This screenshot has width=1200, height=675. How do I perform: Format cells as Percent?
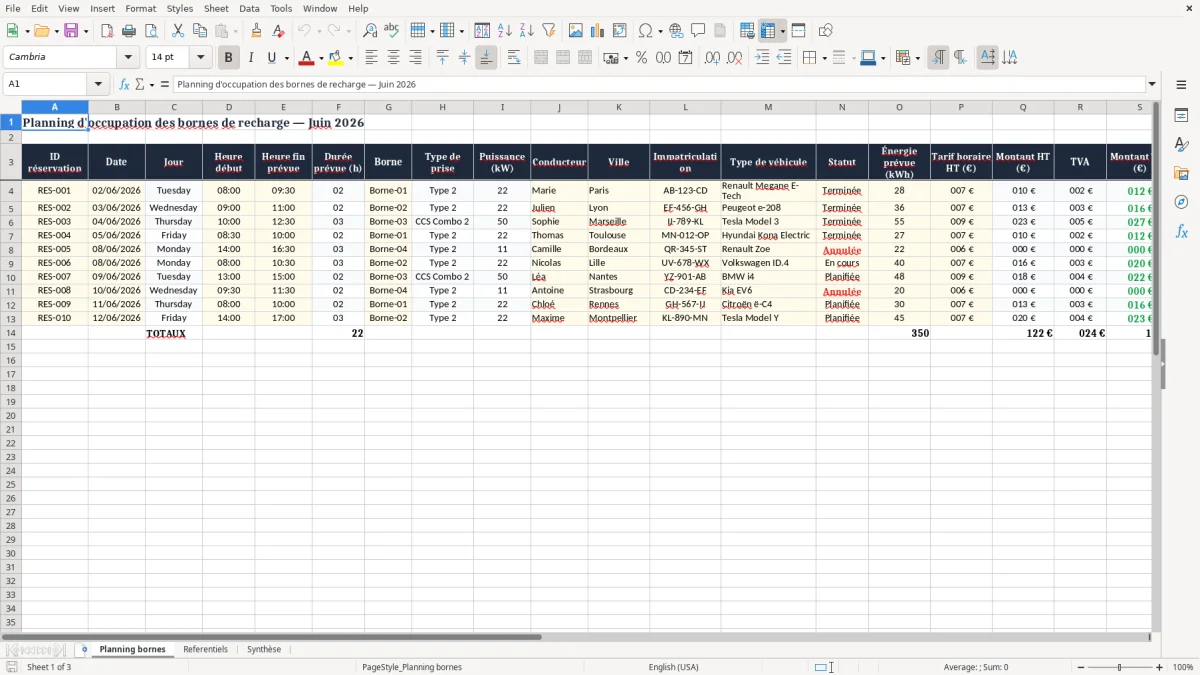(641, 58)
